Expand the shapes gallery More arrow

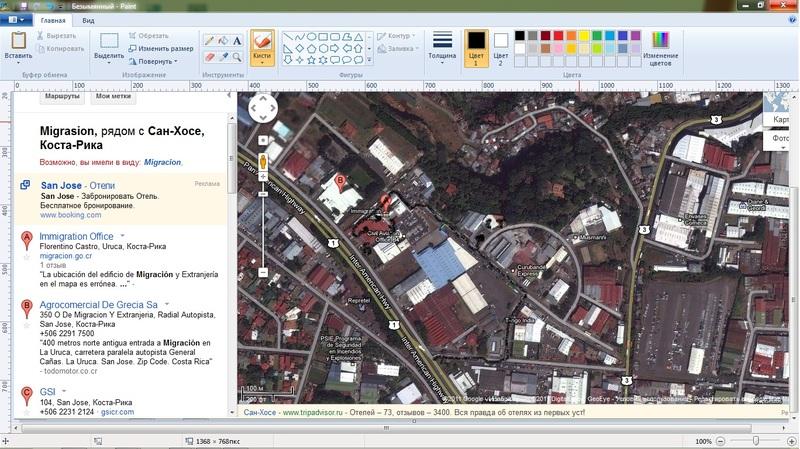coord(369,60)
